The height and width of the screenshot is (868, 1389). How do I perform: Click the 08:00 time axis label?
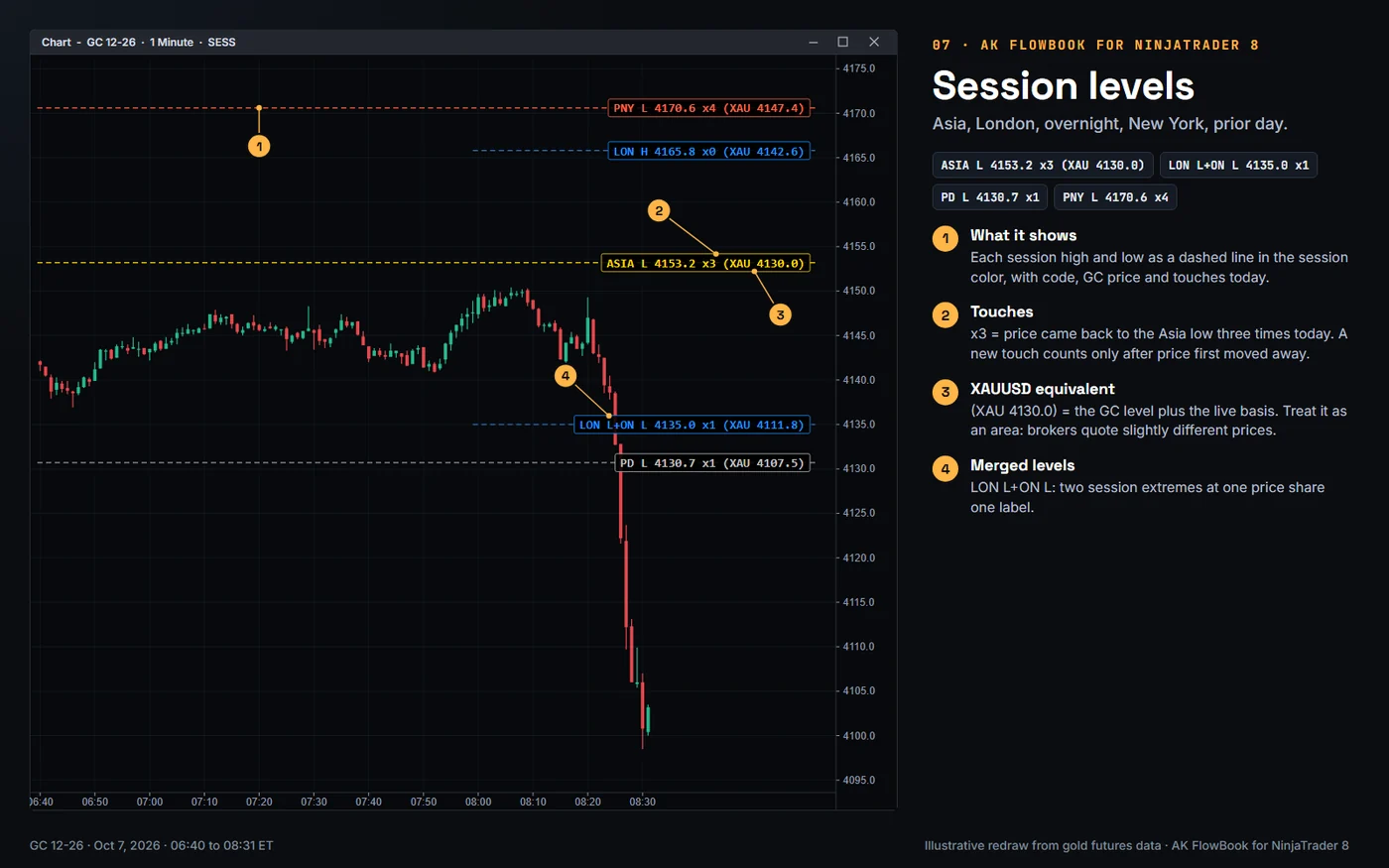478,802
